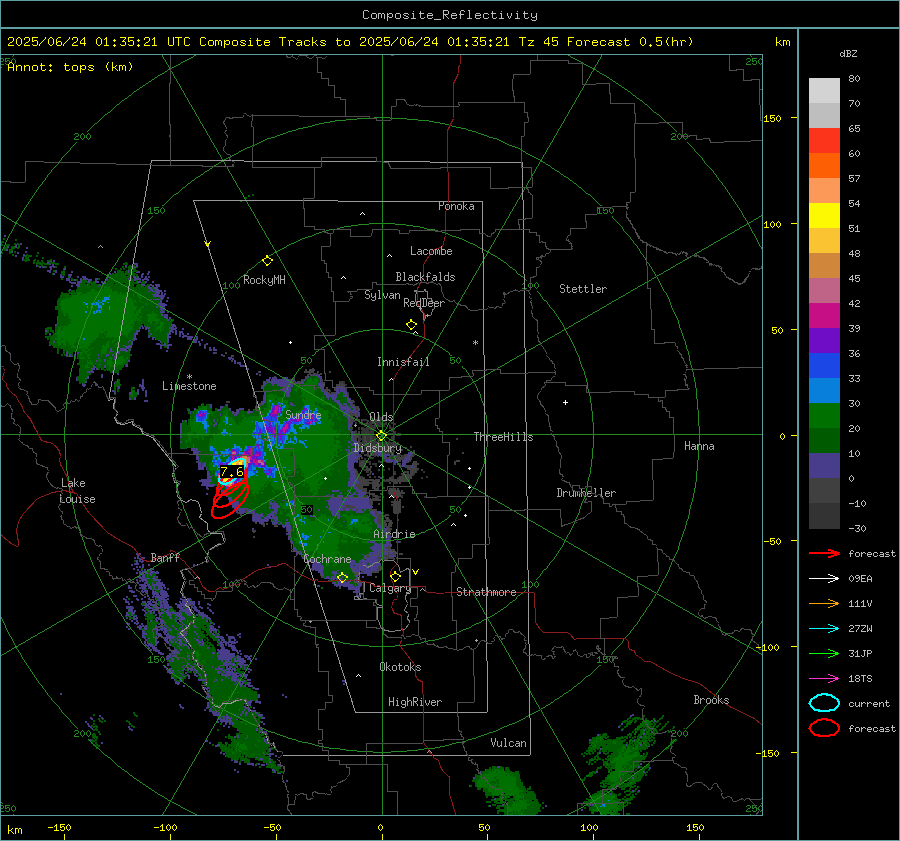The width and height of the screenshot is (900, 841).
Task: Pick the light gray 80 dBZ swatch
Action: click(824, 91)
